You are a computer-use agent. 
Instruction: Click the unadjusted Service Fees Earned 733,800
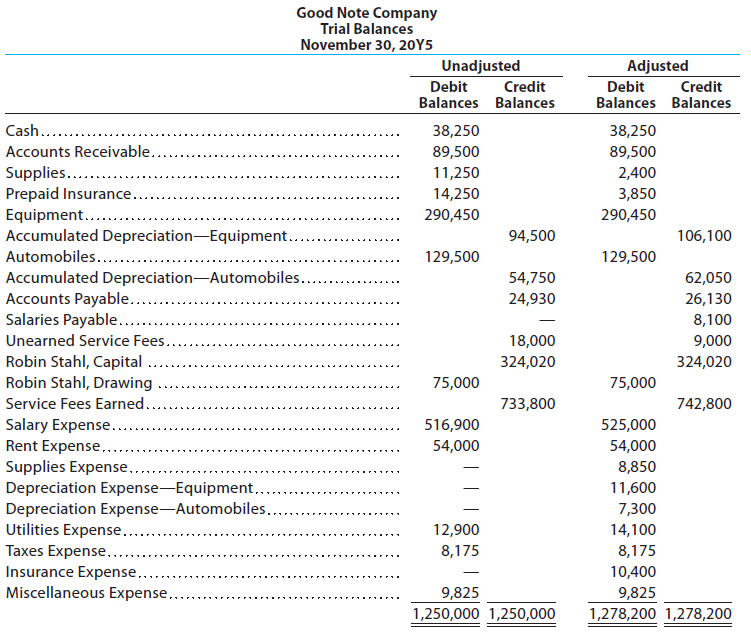pyautogui.click(x=527, y=404)
